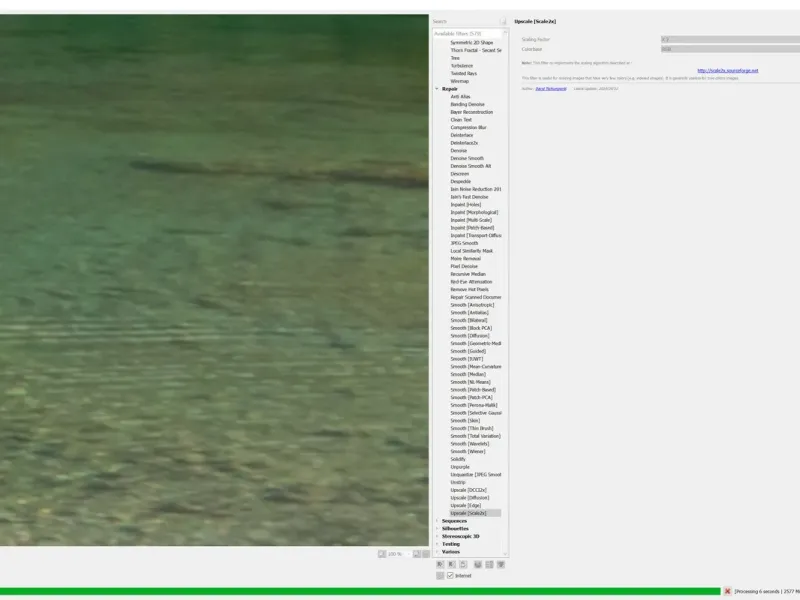Open the scale2x.sourceforge.net link
This screenshot has height=600, width=800.
tap(728, 70)
